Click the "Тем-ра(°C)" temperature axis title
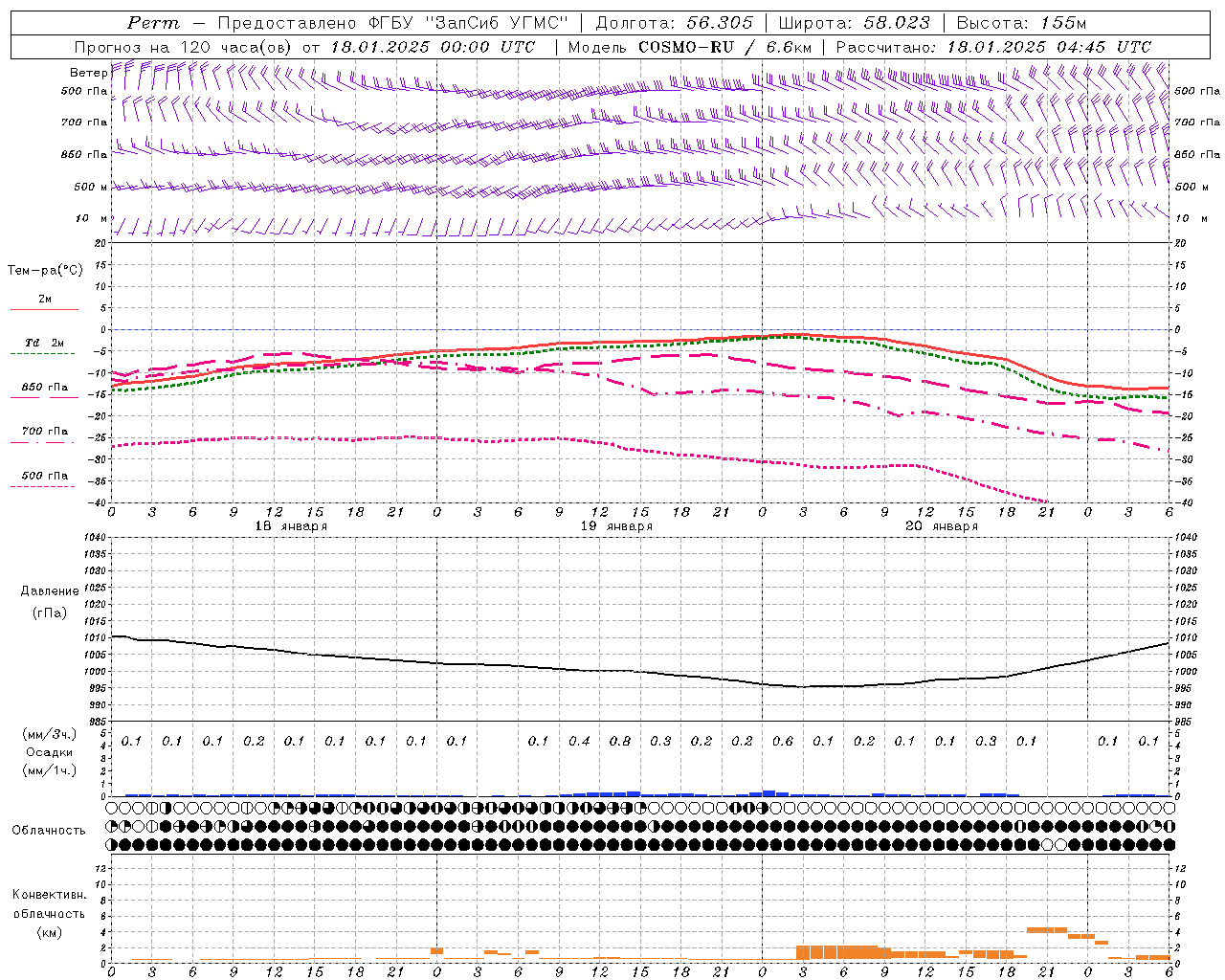The height and width of the screenshot is (980, 1225). pyautogui.click(x=45, y=271)
